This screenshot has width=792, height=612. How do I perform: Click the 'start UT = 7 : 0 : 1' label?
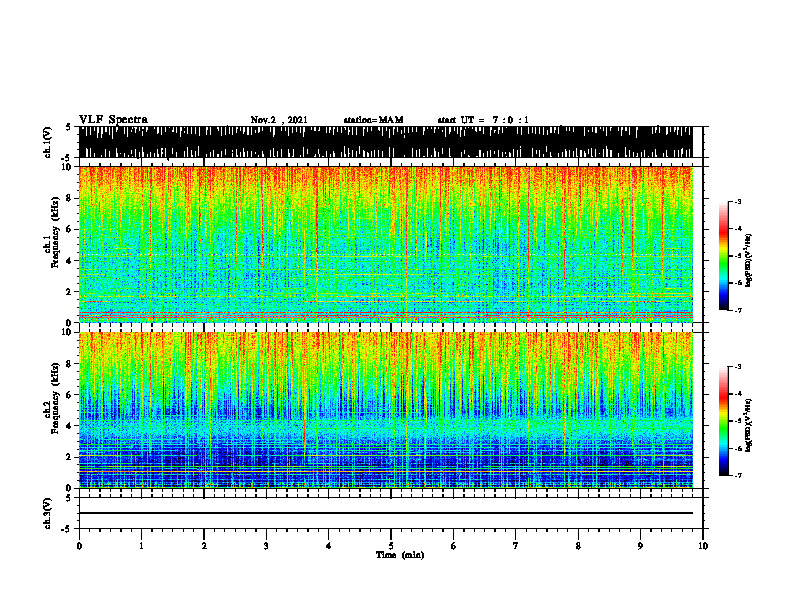click(483, 120)
